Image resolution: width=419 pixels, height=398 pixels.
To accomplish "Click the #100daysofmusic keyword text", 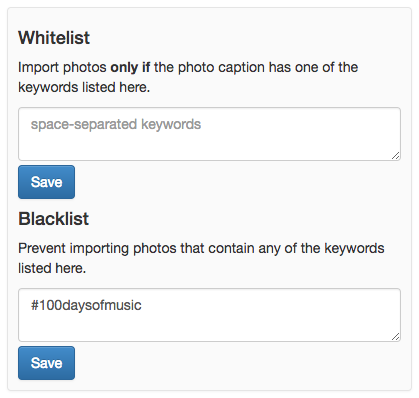I will (x=86, y=305).
